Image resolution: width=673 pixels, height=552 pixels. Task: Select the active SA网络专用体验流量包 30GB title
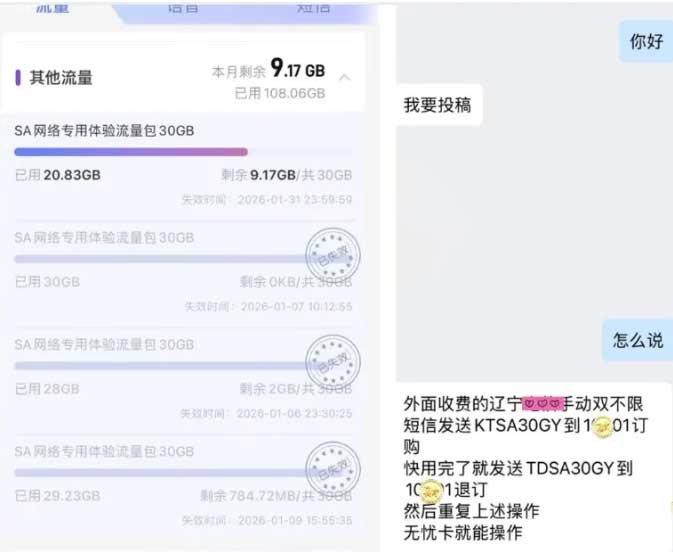point(104,130)
